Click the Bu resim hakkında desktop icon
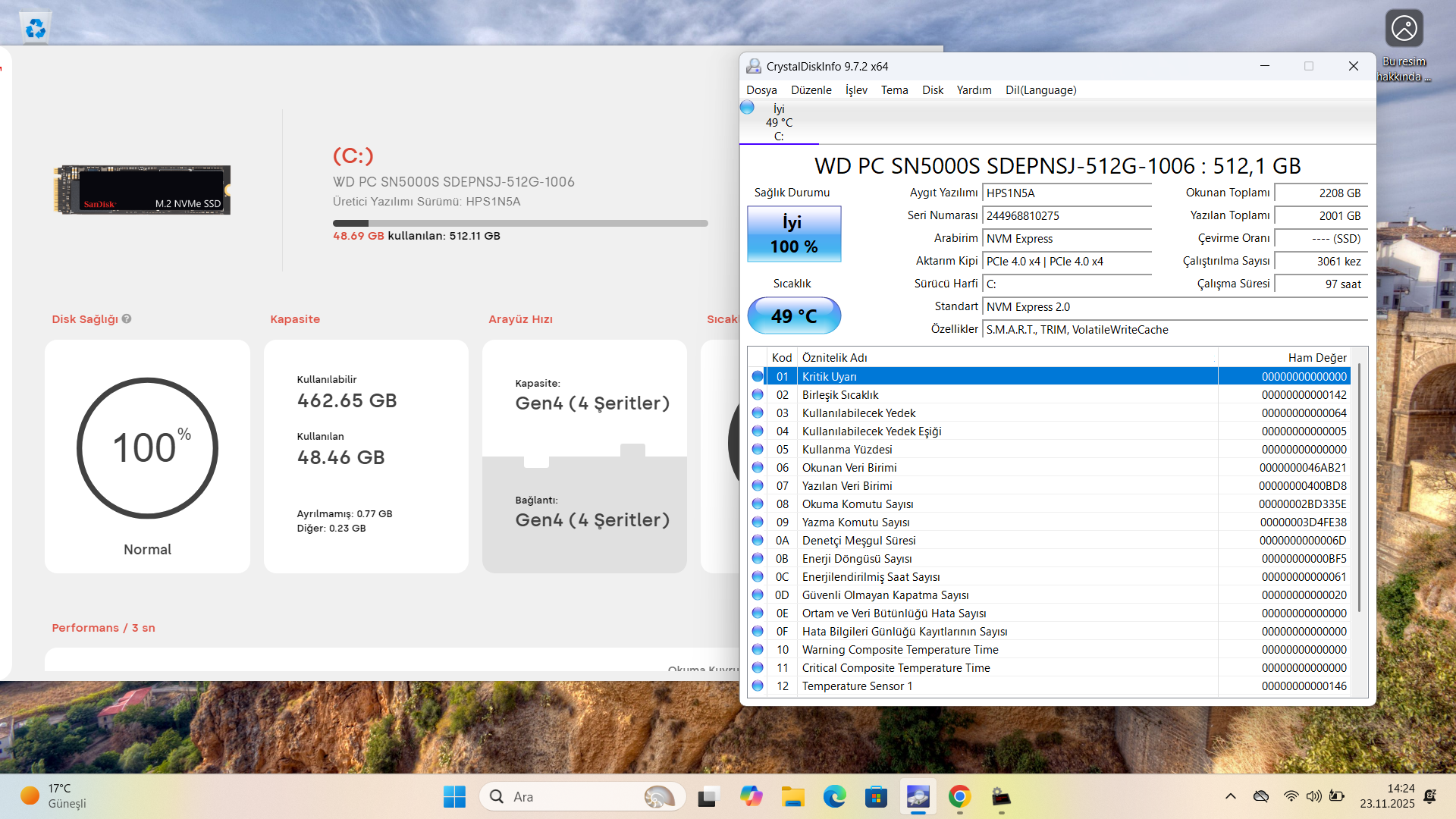Image resolution: width=1456 pixels, height=819 pixels. pos(1404,47)
